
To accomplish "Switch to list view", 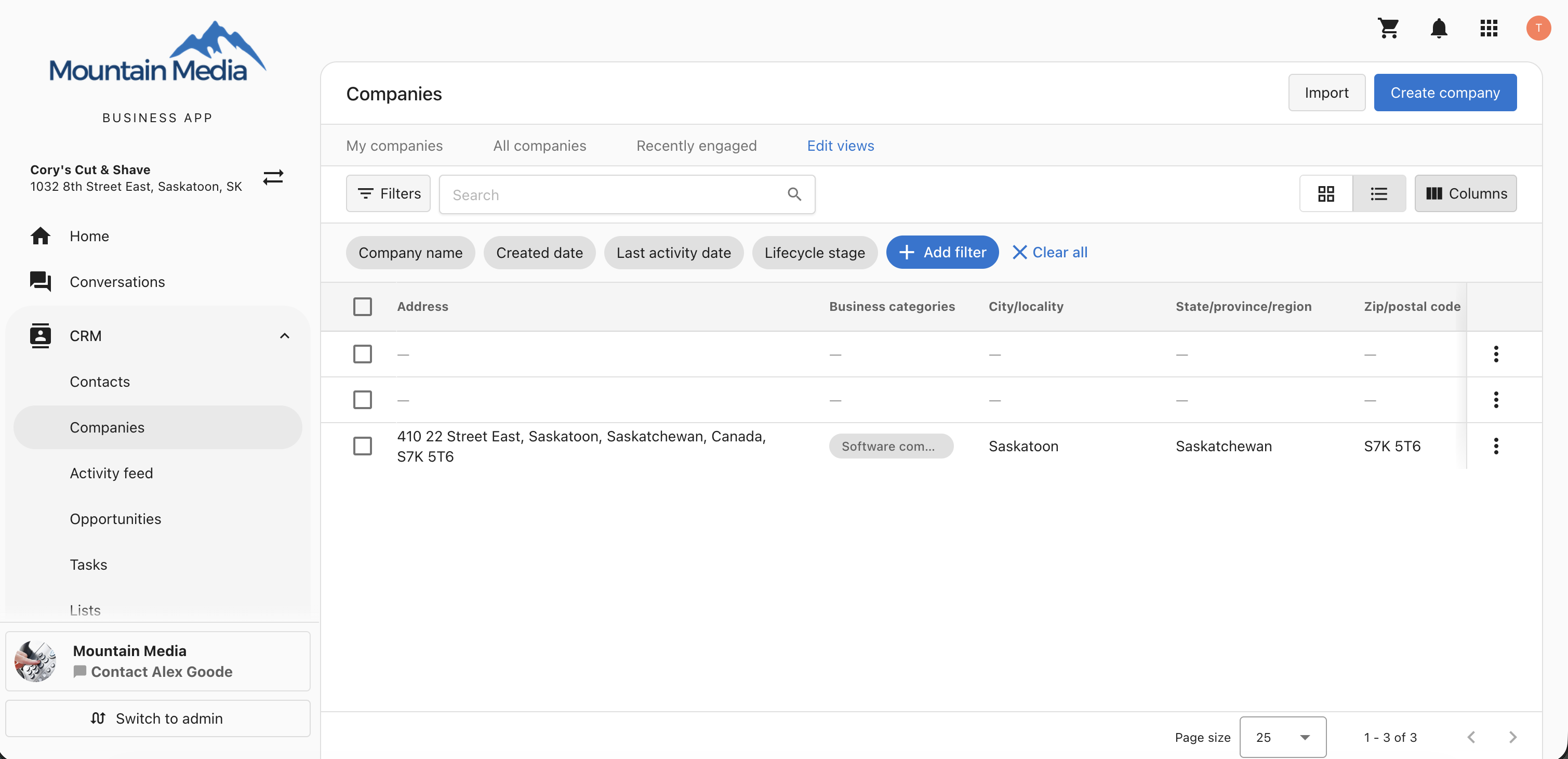I will click(1379, 194).
